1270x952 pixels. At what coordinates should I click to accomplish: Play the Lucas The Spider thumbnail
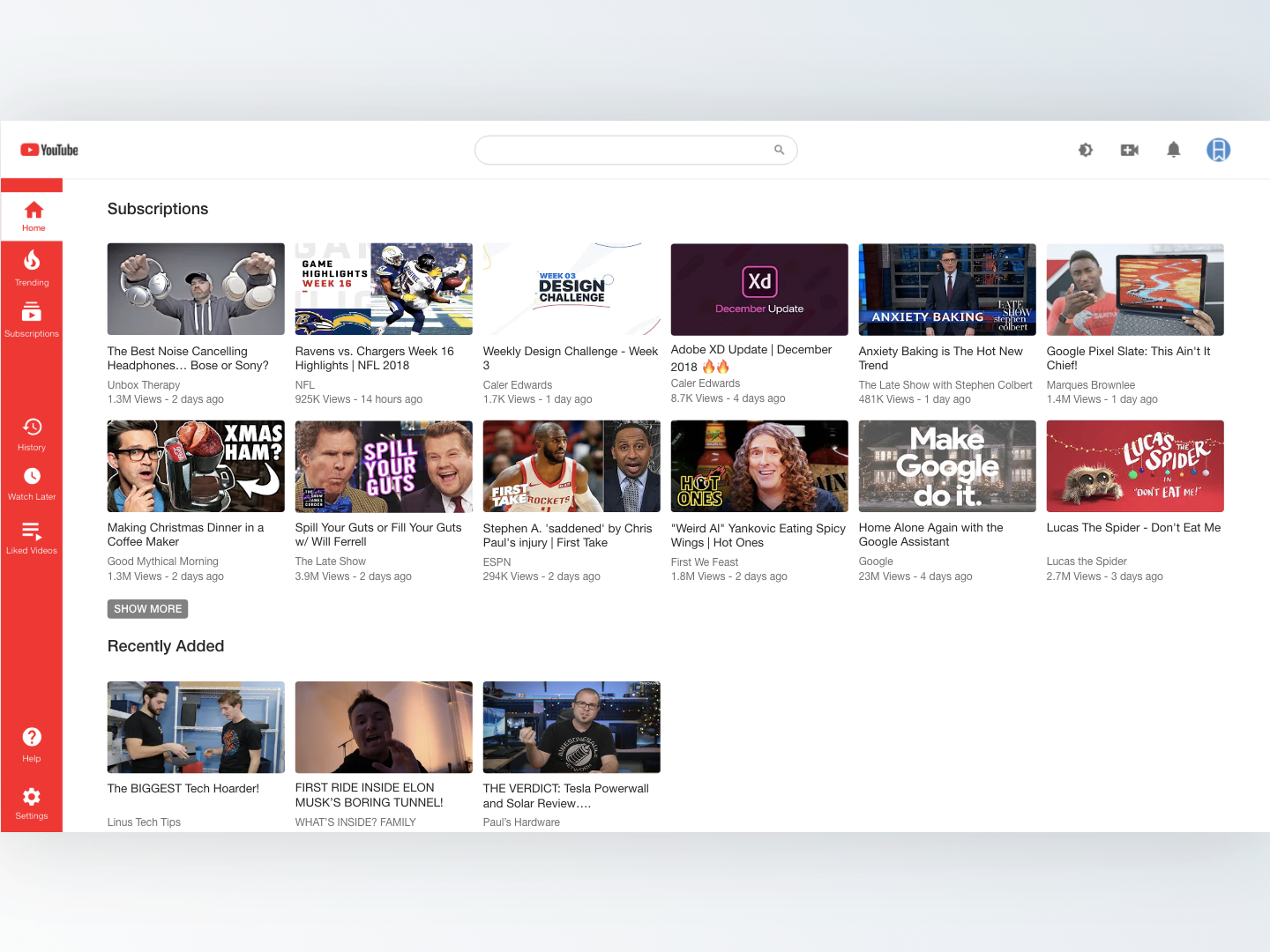(1135, 466)
